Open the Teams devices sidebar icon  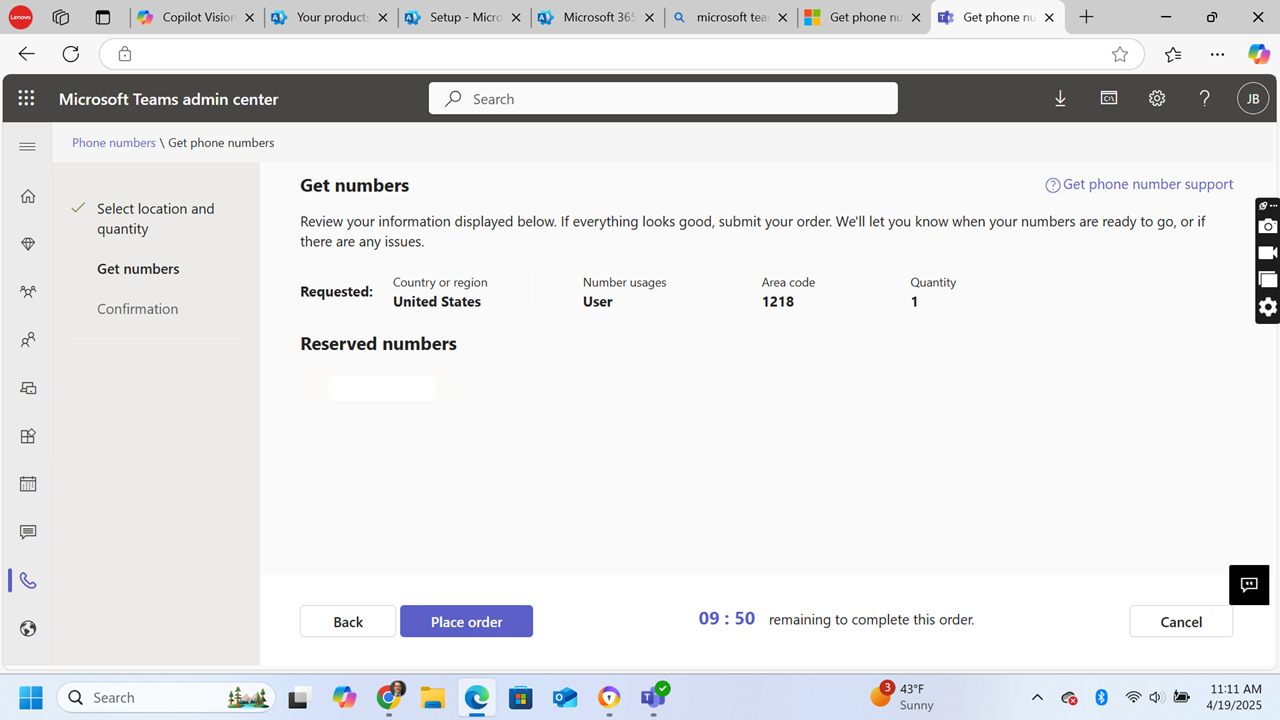tap(28, 388)
